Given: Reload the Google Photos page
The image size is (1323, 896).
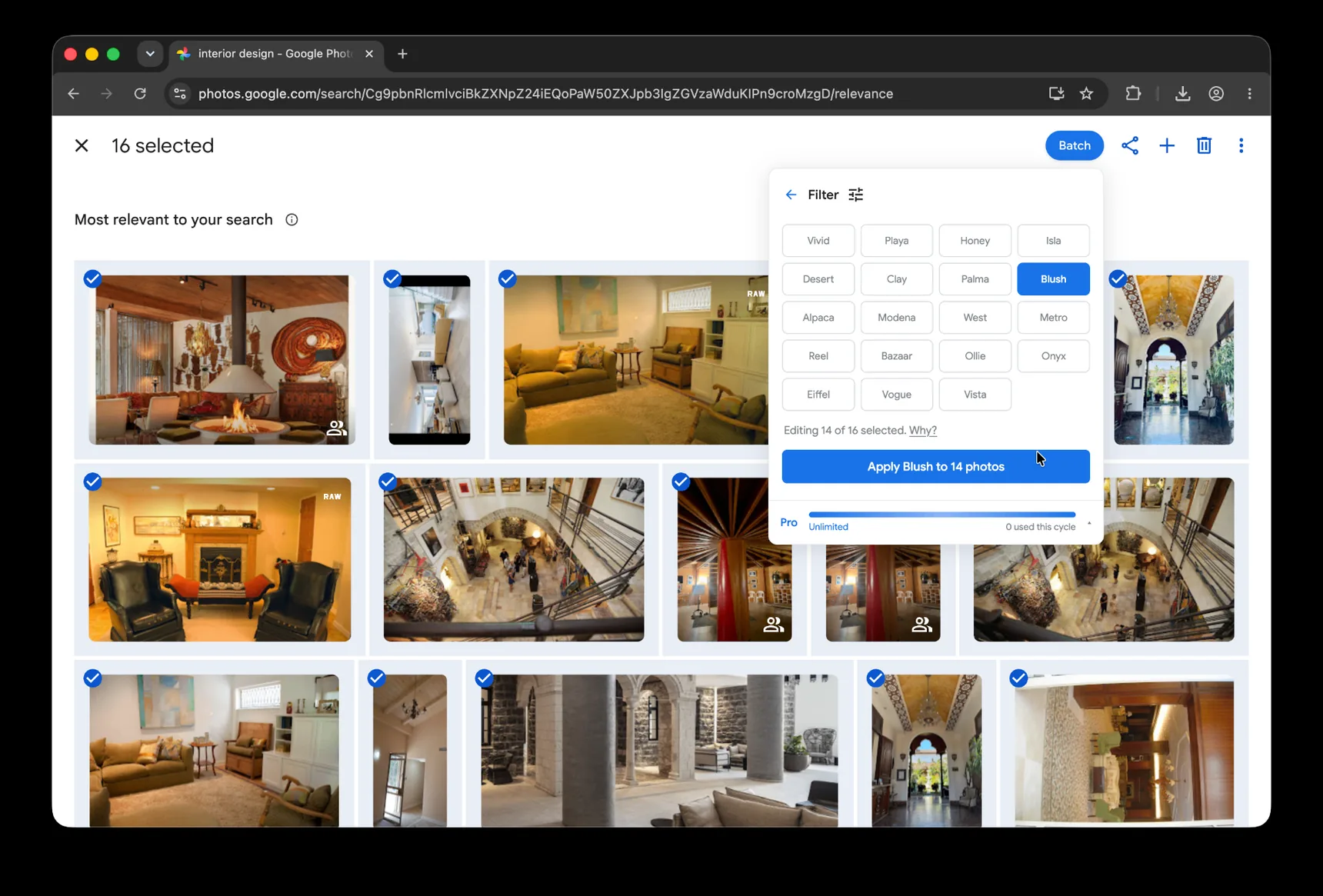Looking at the screenshot, I should (140, 94).
